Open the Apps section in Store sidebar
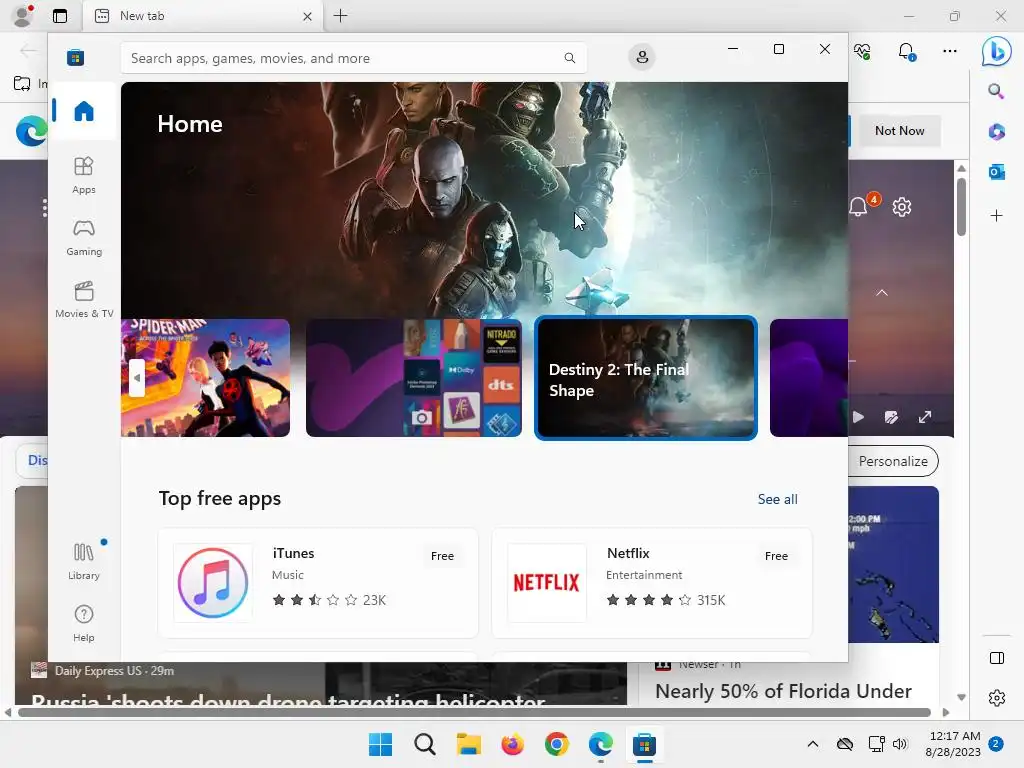The width and height of the screenshot is (1024, 768). click(x=84, y=176)
